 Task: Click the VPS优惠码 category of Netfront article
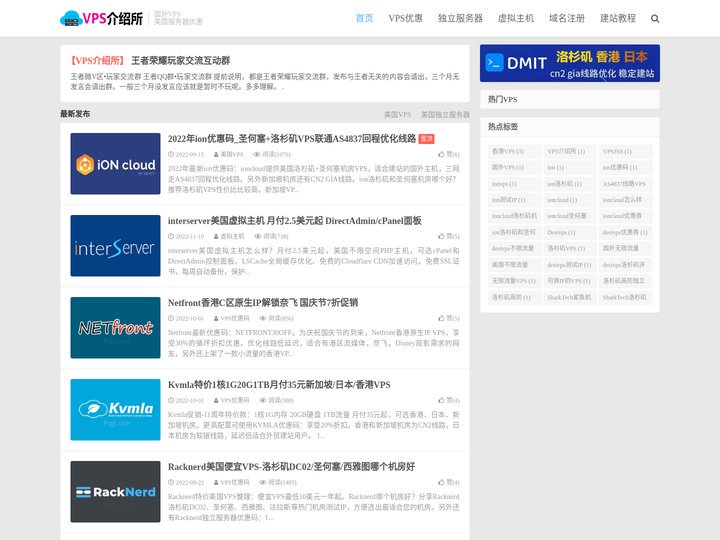(235, 318)
